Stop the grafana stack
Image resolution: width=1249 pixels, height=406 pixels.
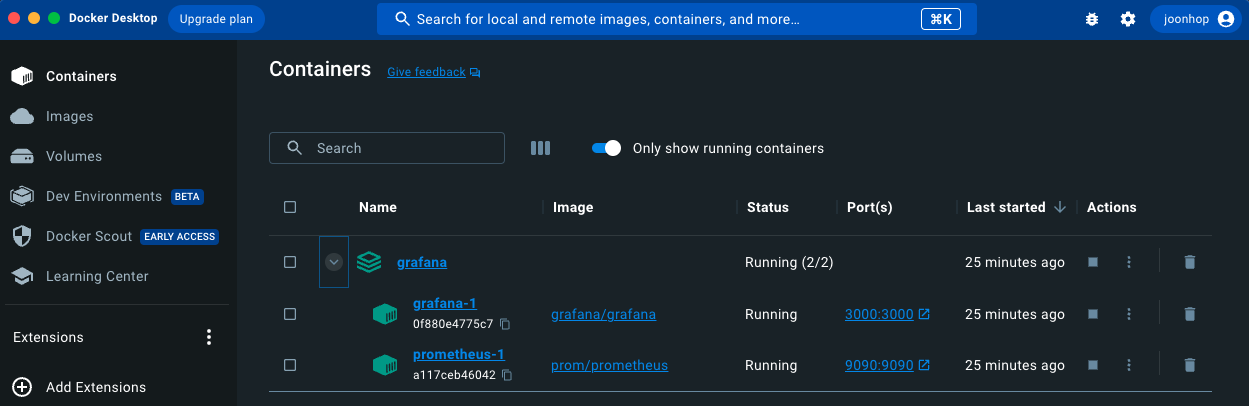tap(1093, 262)
